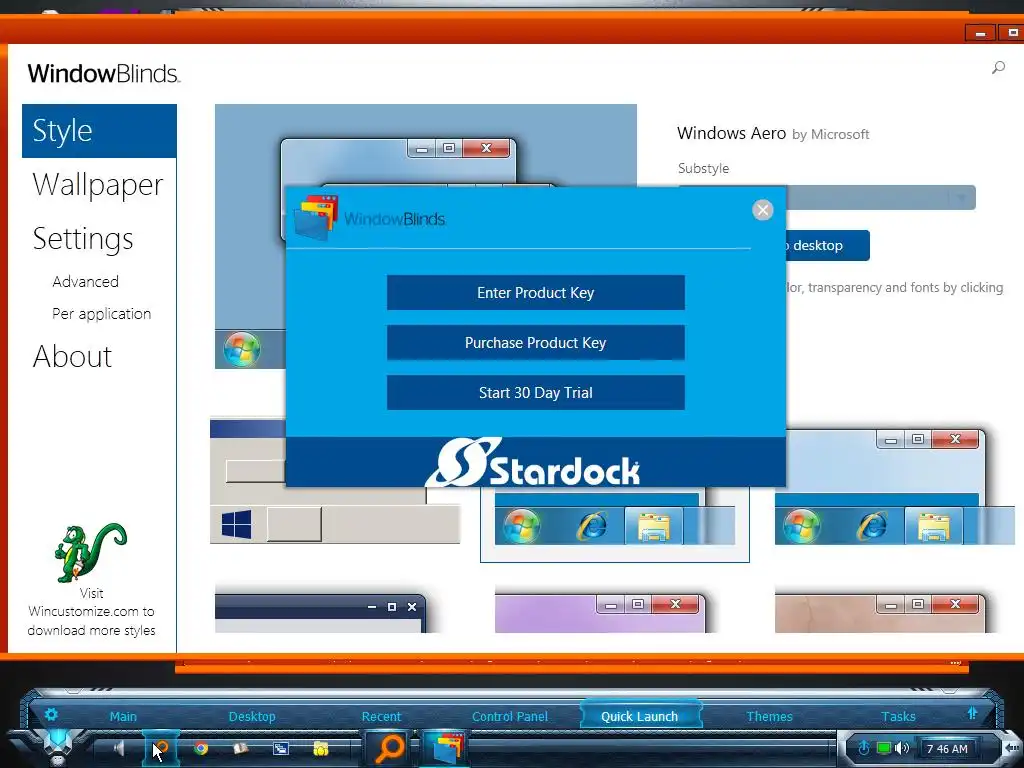Click the dock pin arrow icon
Screen dimensions: 1024x768
972,713
